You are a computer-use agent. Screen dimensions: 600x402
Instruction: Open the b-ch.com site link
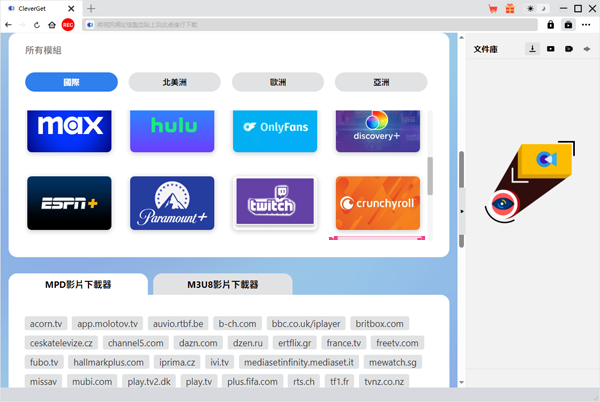coord(237,324)
